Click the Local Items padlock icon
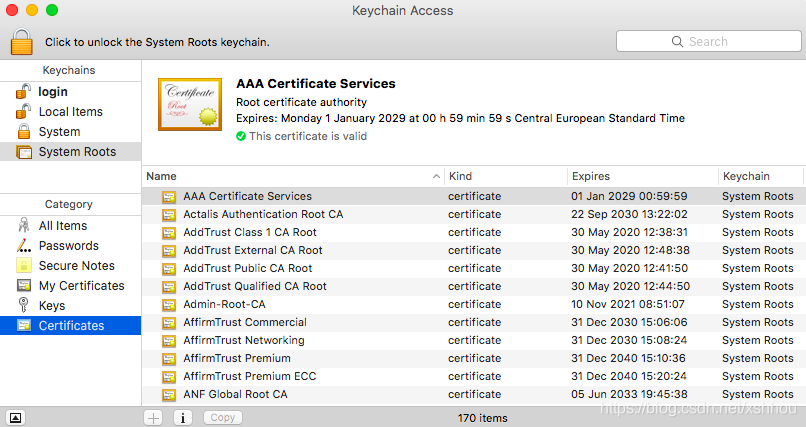Viewport: 806px width, 427px height. pos(23,112)
